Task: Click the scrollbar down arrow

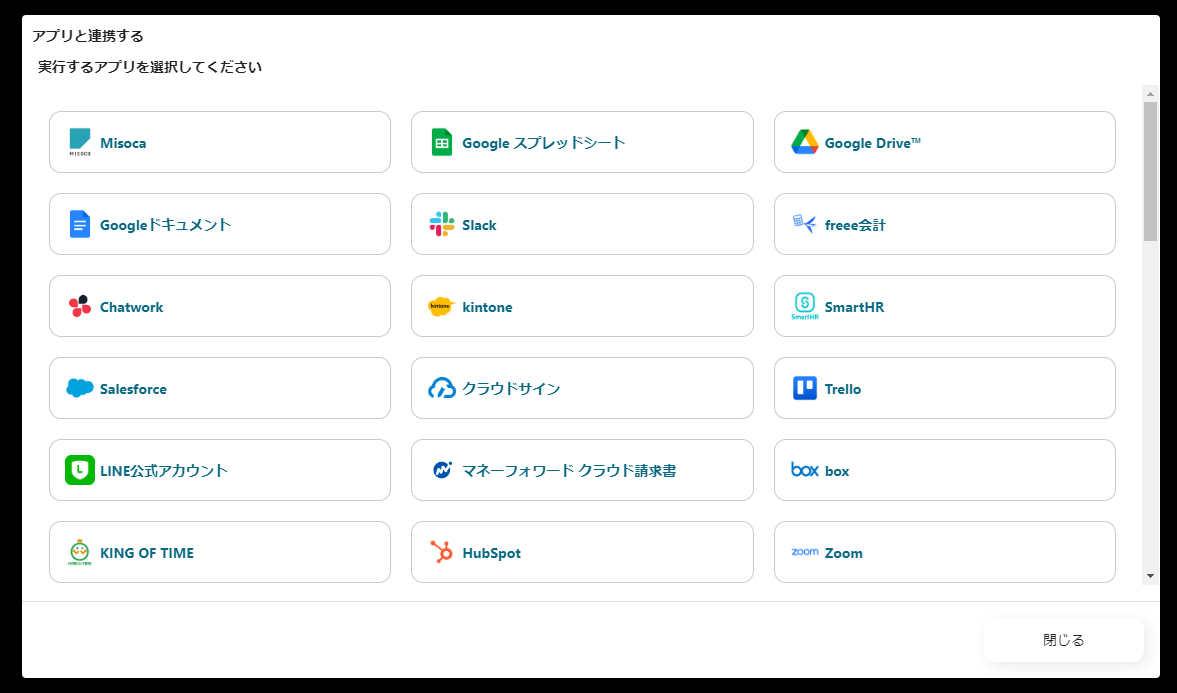Action: (1150, 576)
